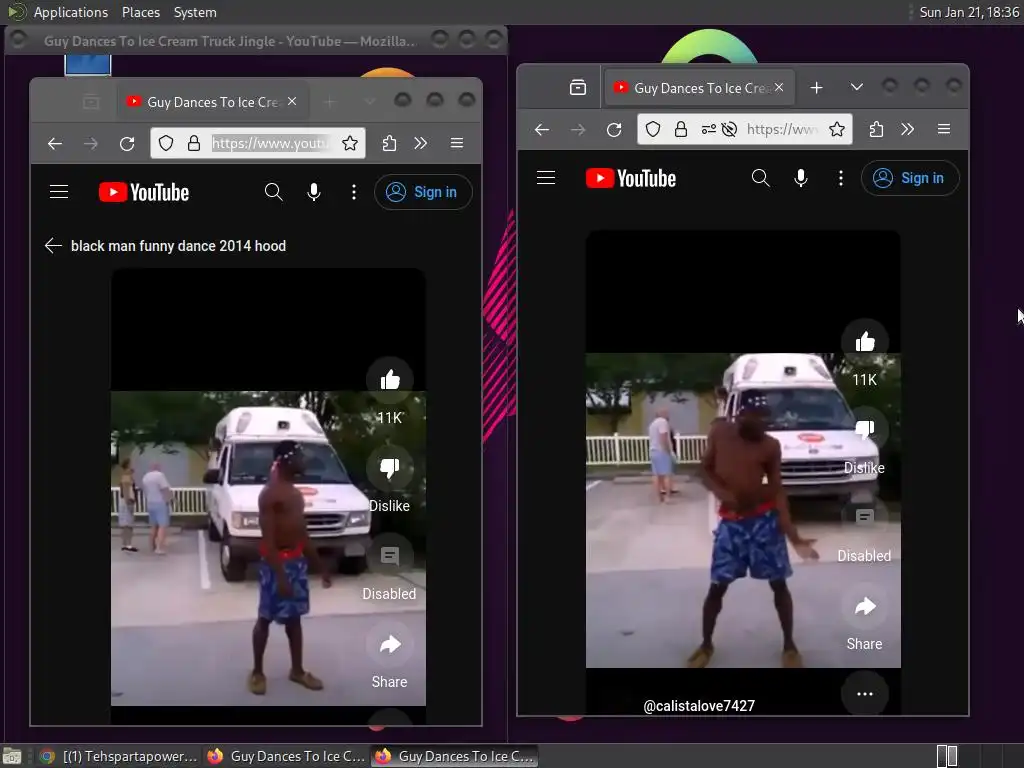The image size is (1024, 768).
Task: Select 'Guy Dances To Ice Cre' tab left window
Action: click(212, 102)
